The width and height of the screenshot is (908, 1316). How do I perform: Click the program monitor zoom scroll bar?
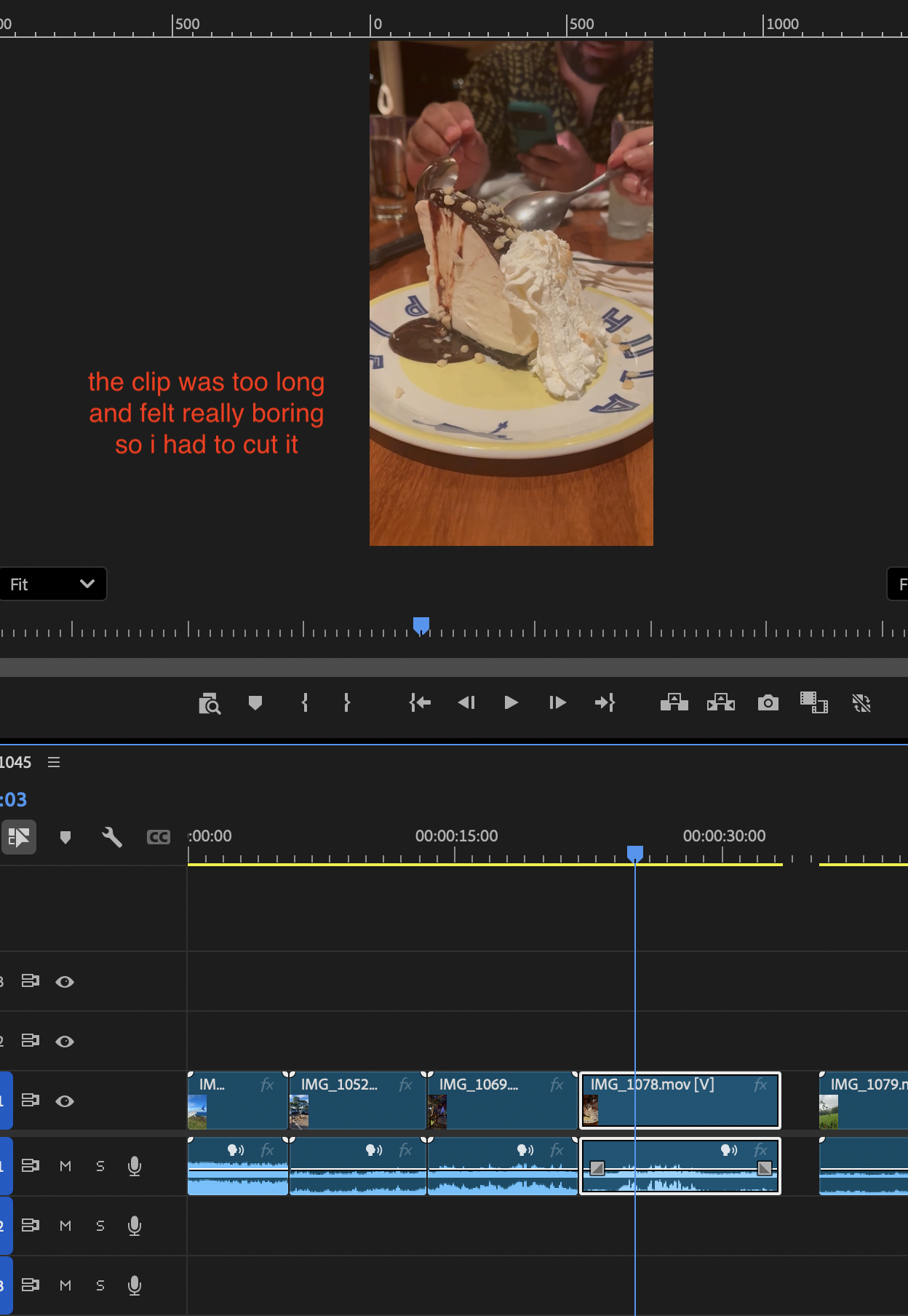point(454,667)
